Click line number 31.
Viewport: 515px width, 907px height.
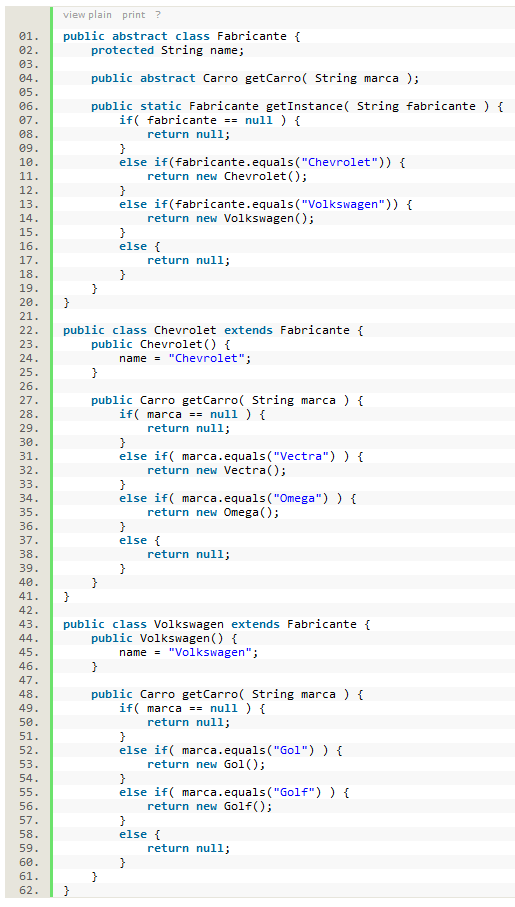point(28,456)
